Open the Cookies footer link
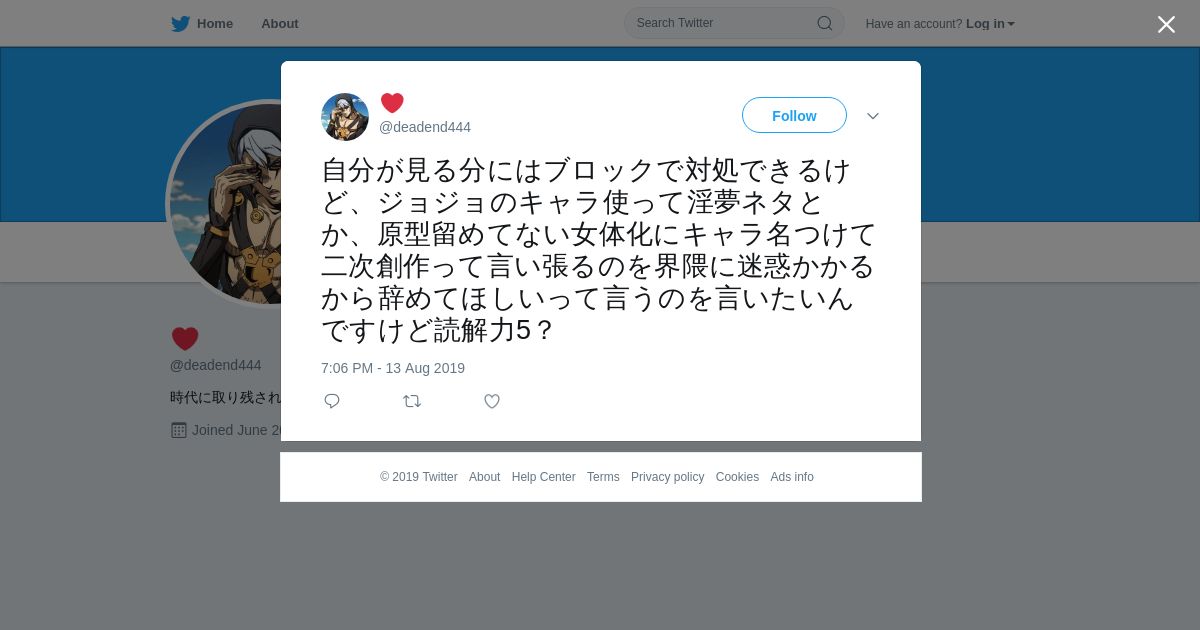The width and height of the screenshot is (1200, 630). pos(737,477)
